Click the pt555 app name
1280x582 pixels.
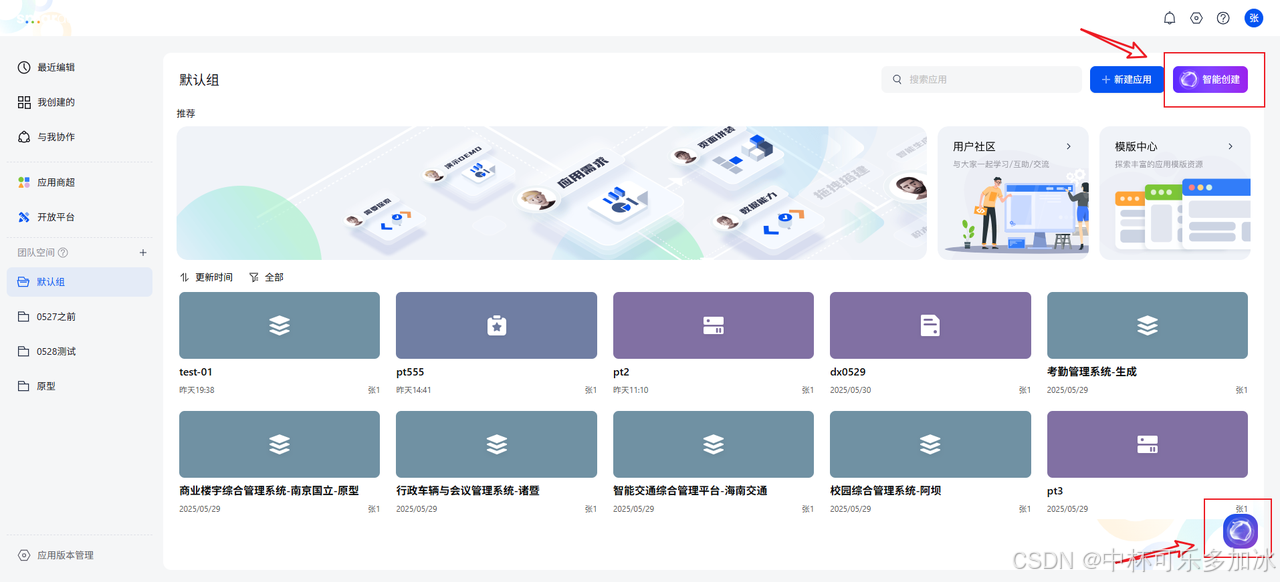[410, 372]
